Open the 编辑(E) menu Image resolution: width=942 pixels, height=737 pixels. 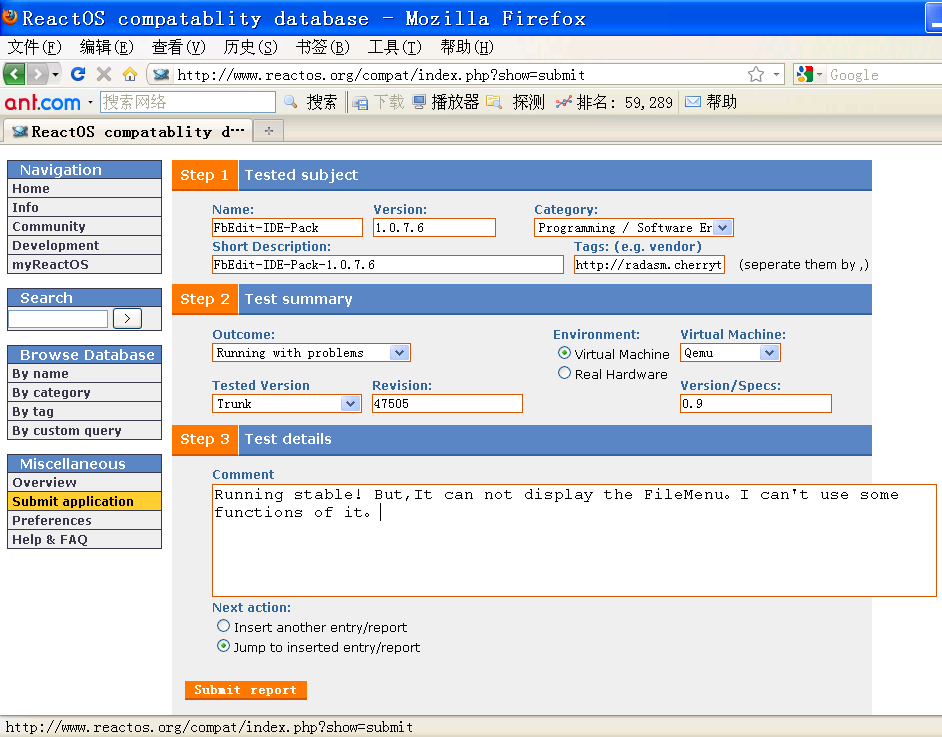click(106, 47)
